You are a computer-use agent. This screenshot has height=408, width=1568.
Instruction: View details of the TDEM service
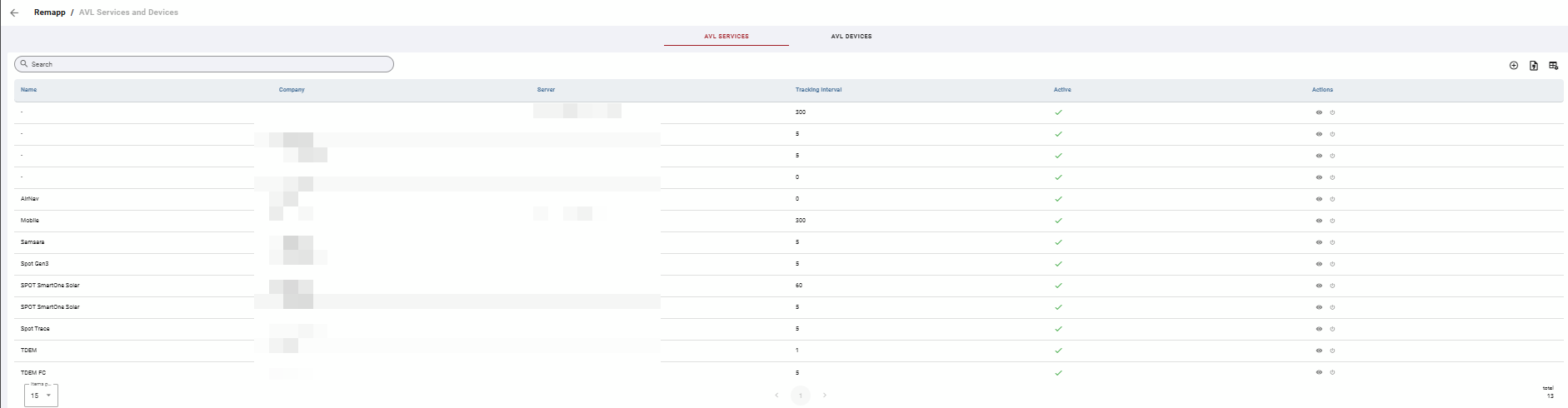click(1319, 351)
